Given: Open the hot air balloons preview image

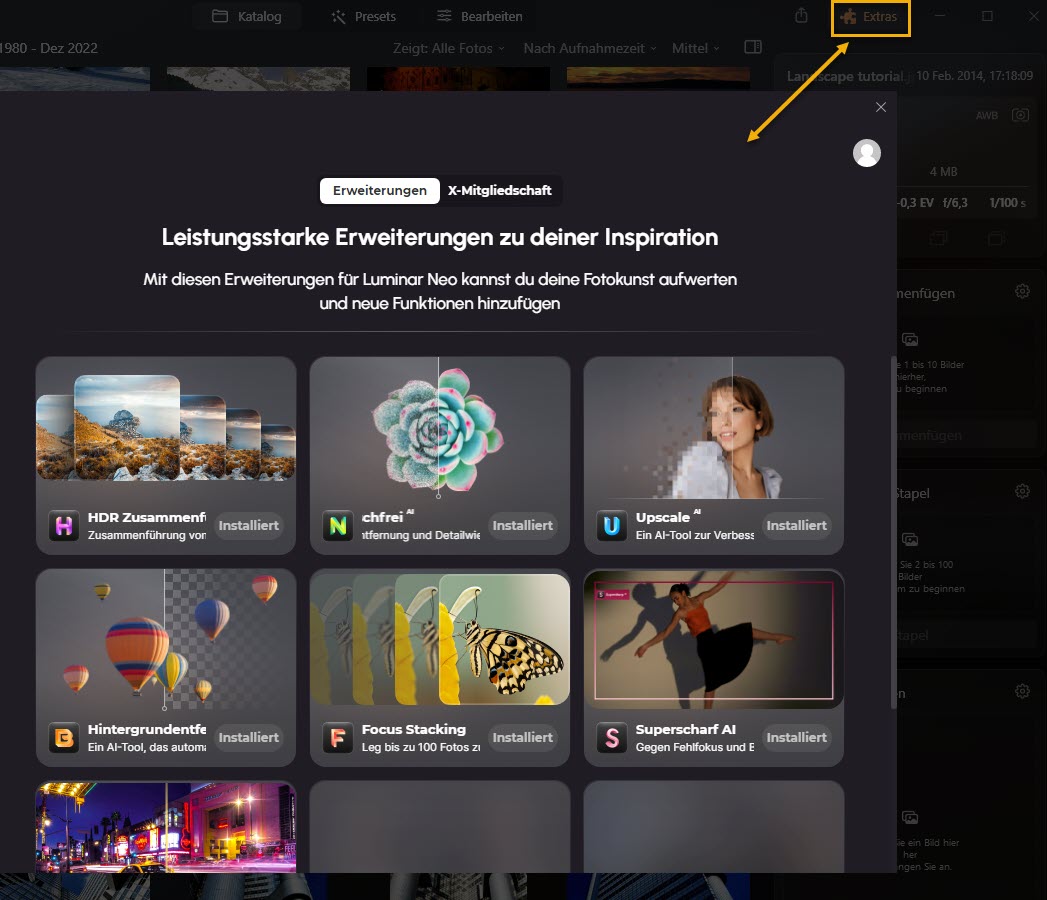Looking at the screenshot, I should (x=166, y=640).
